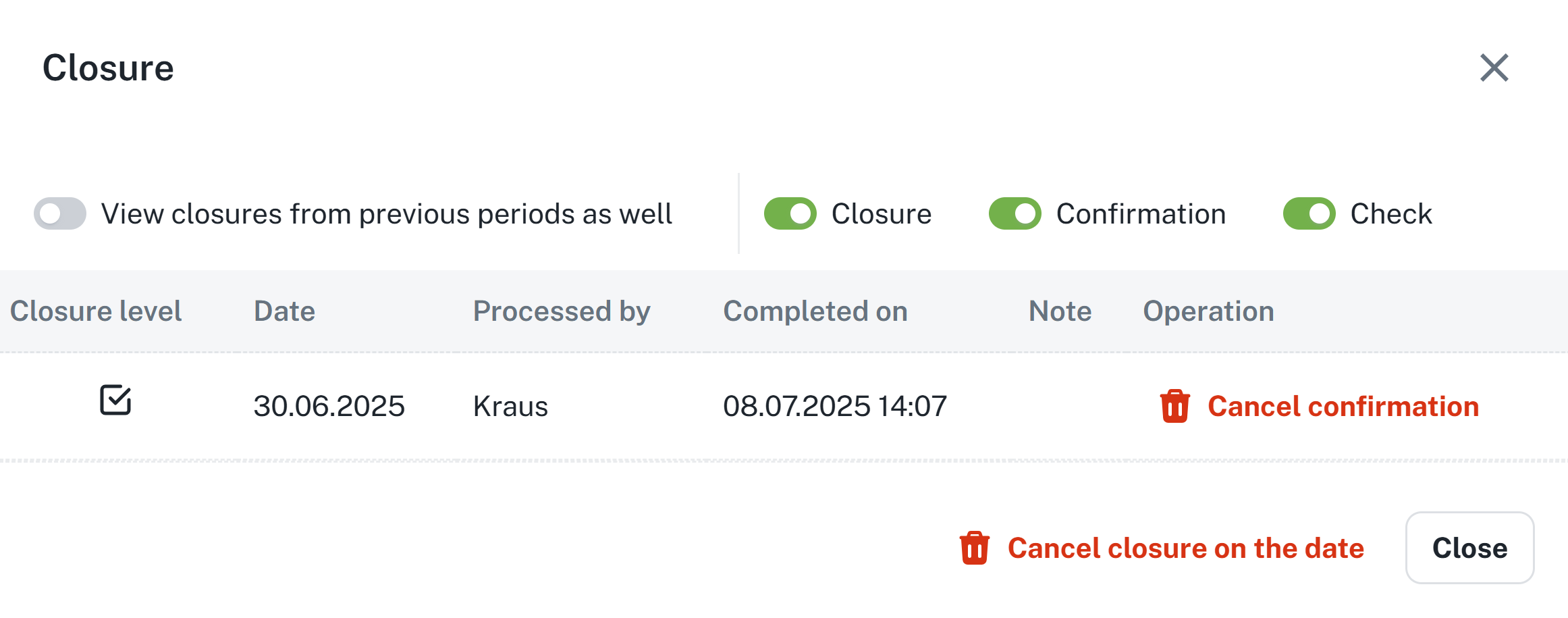Click the Kraus processed-by cell

510,407
